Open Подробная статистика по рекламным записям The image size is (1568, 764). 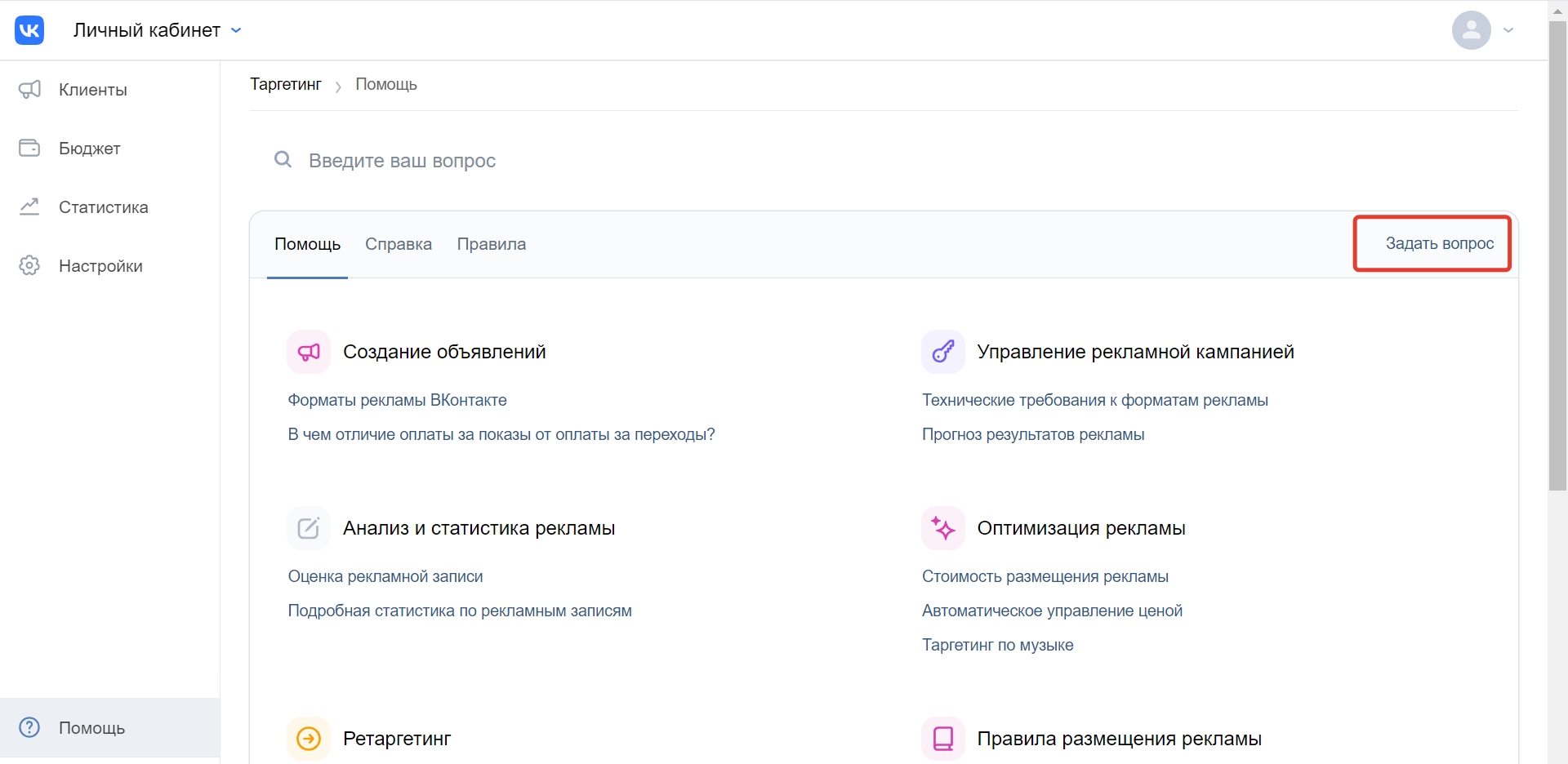[x=460, y=611]
